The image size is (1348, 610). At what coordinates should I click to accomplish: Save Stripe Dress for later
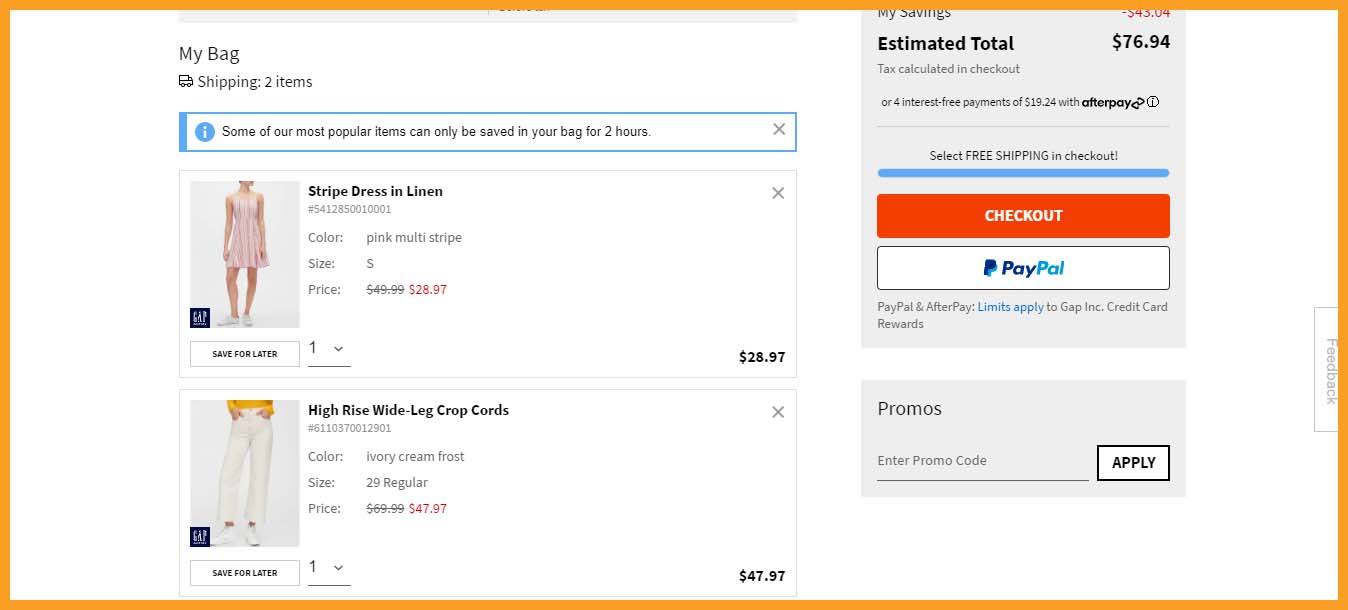tap(245, 354)
